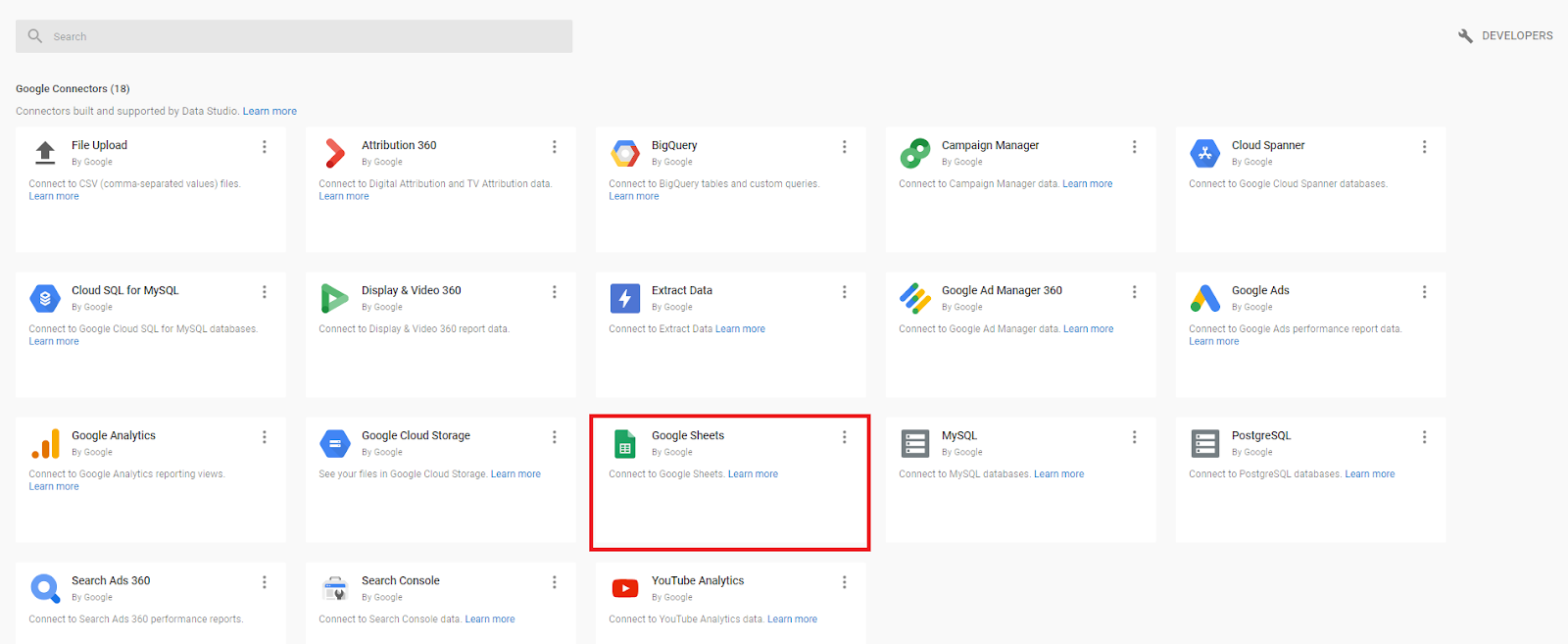Open Cloud SQL for MySQL options menu
Image resolution: width=1568 pixels, height=644 pixels.
tap(264, 291)
